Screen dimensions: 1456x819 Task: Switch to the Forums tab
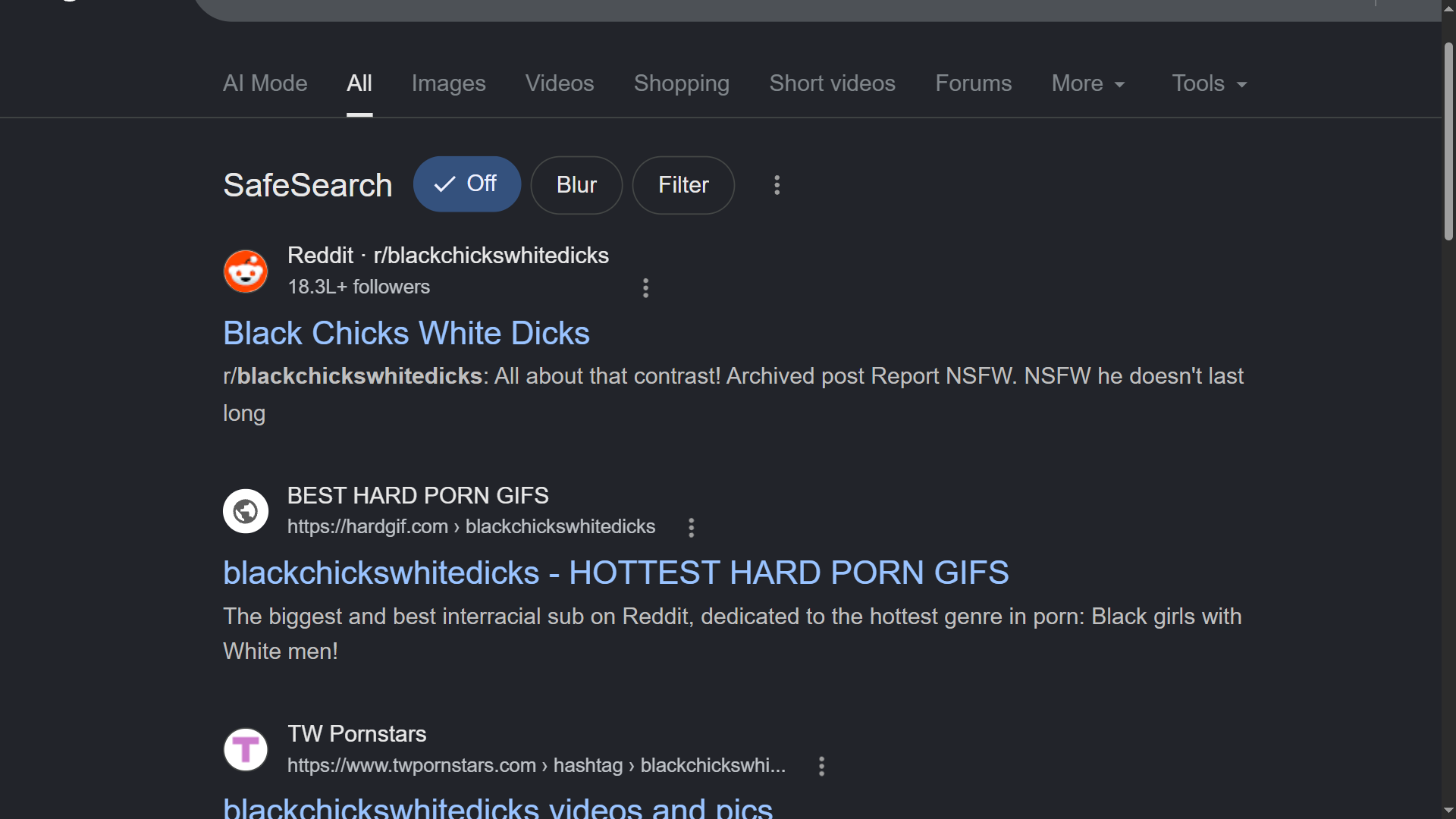point(973,83)
